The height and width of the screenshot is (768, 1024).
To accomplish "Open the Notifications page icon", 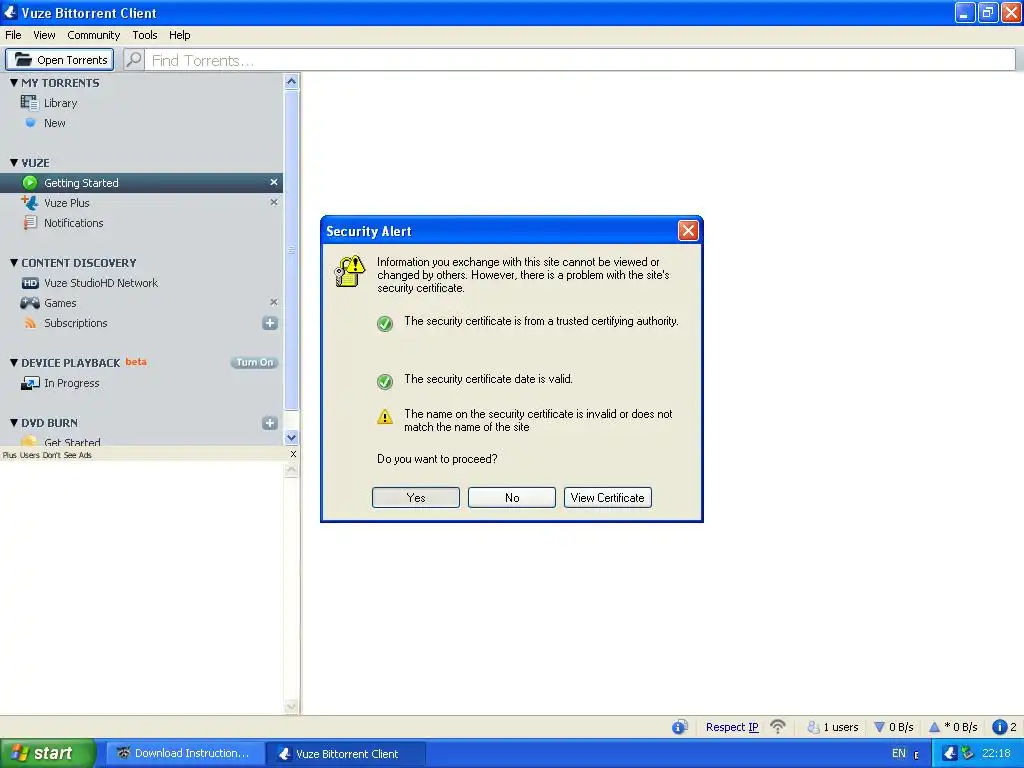I will pyautogui.click(x=30, y=223).
